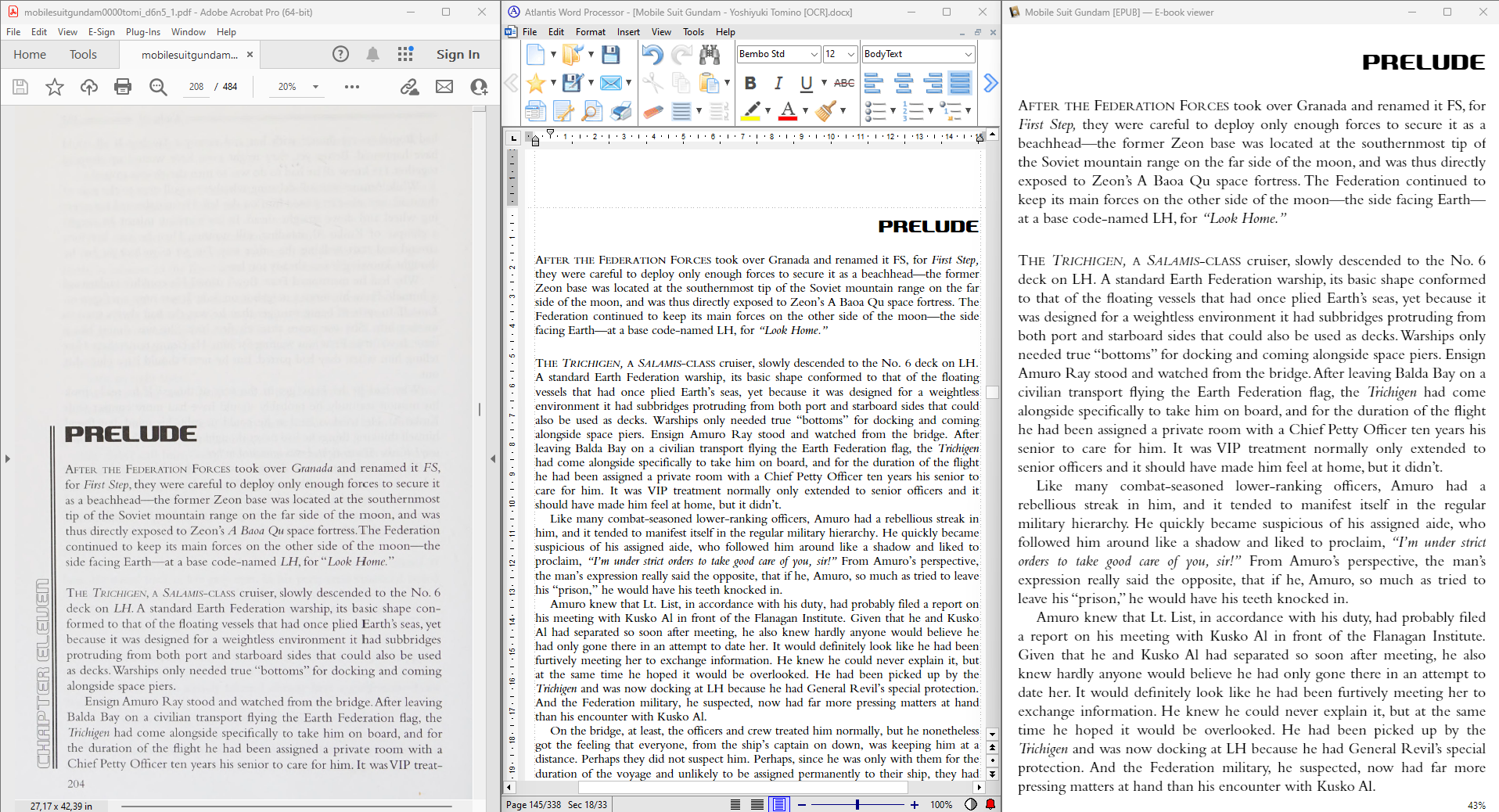Image resolution: width=1499 pixels, height=812 pixels.
Task: Click contrast circle icon in Atlantis status bar
Action: 971,804
